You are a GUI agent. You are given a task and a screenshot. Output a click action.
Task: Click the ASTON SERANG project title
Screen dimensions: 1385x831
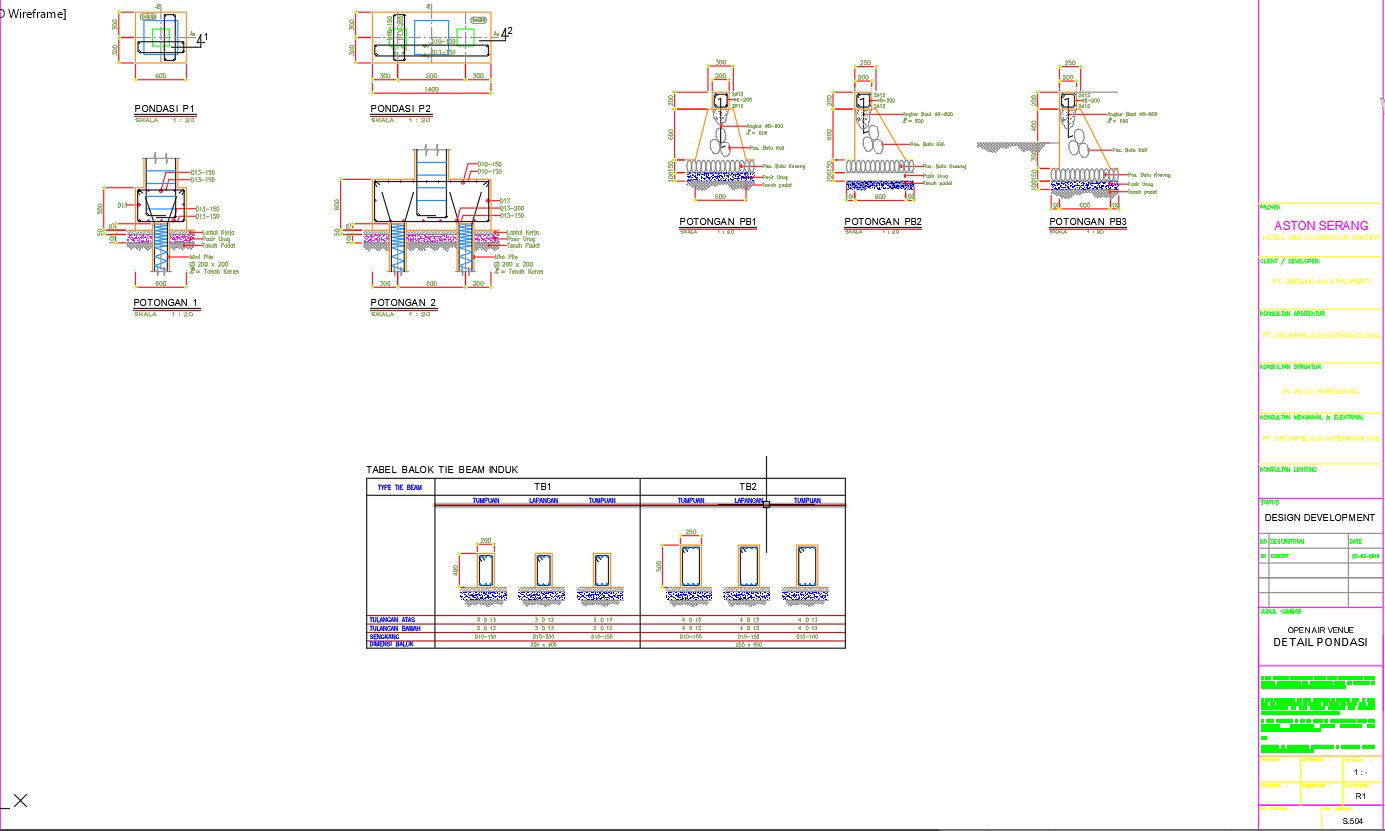(x=1320, y=226)
